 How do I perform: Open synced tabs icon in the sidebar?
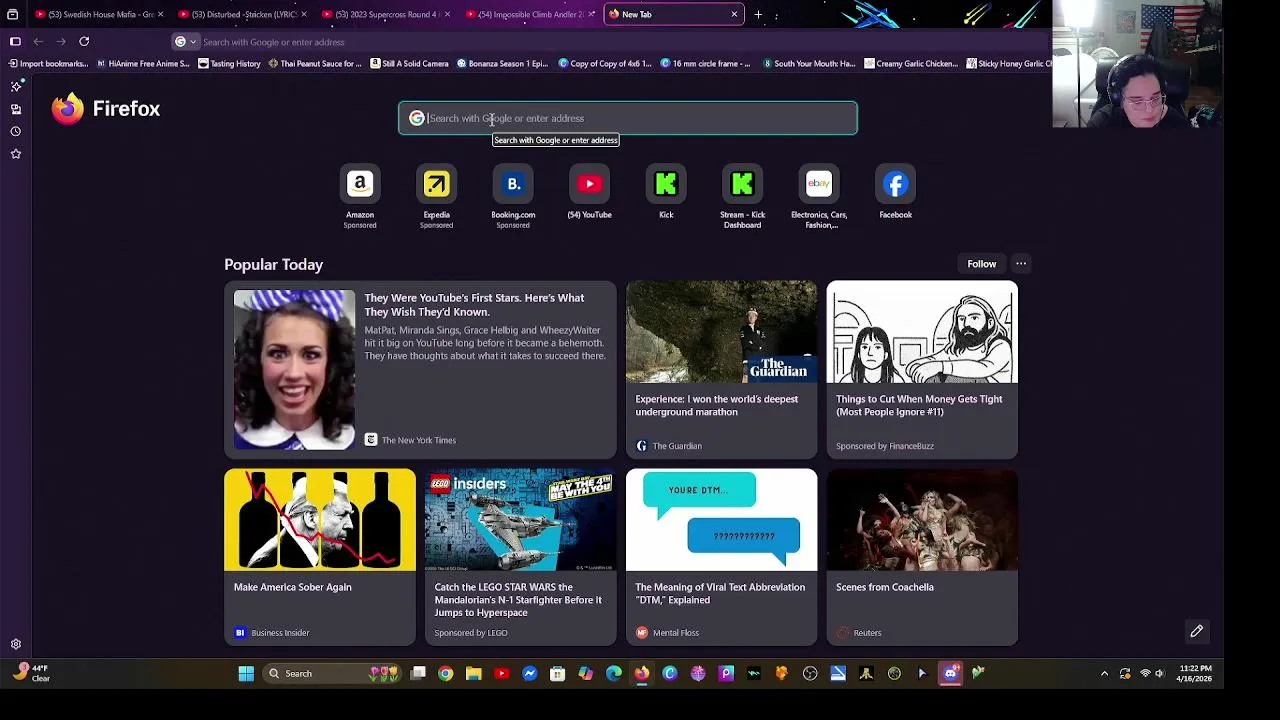[x=16, y=109]
